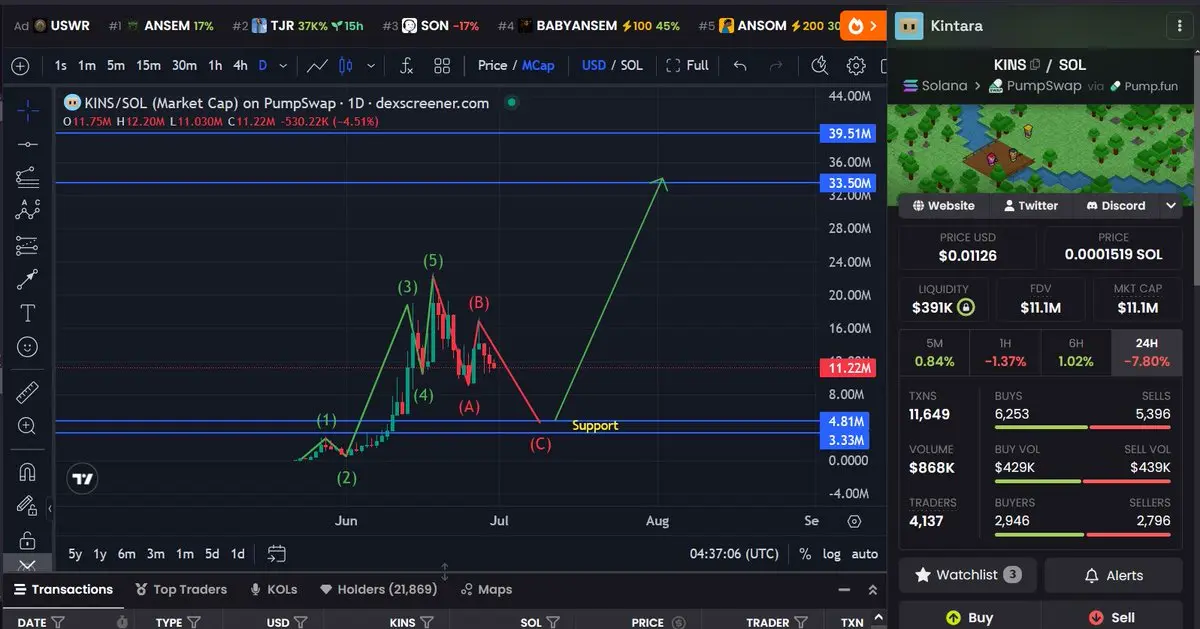The image size is (1200, 629).
Task: Display chart values in SOL
Action: [632, 65]
